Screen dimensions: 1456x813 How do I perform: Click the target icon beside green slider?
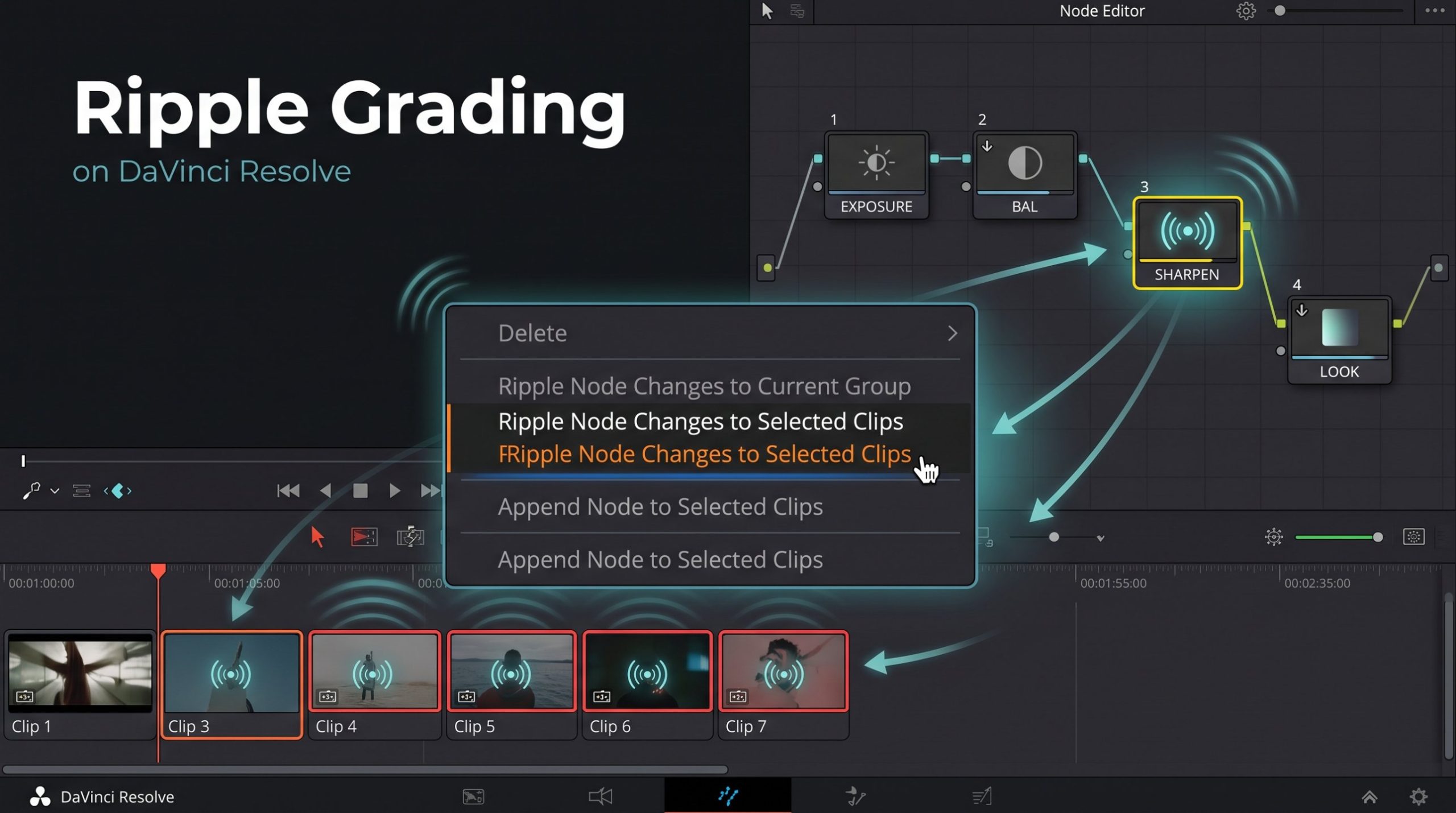(1274, 537)
